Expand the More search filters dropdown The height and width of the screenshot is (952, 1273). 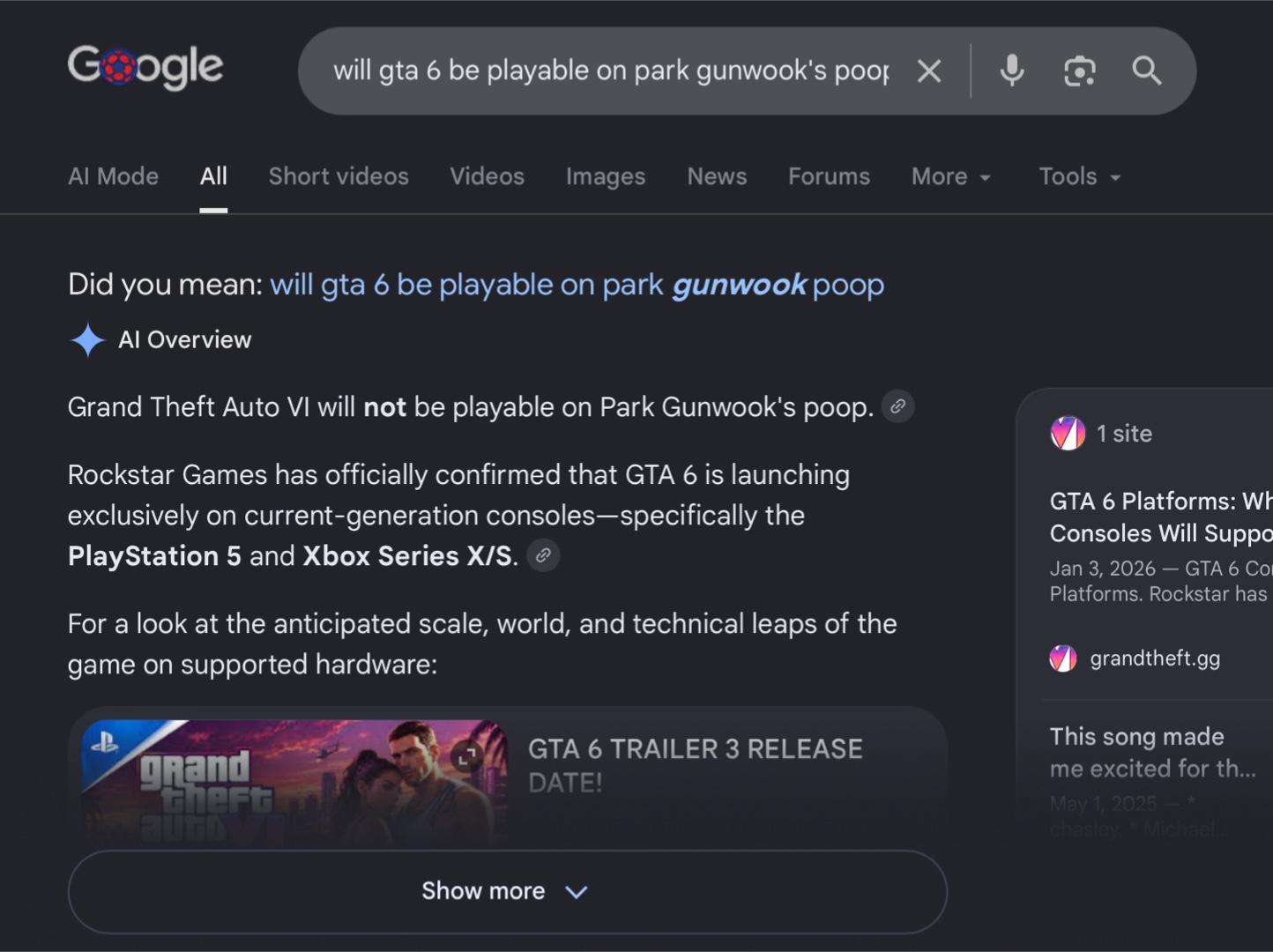951,176
